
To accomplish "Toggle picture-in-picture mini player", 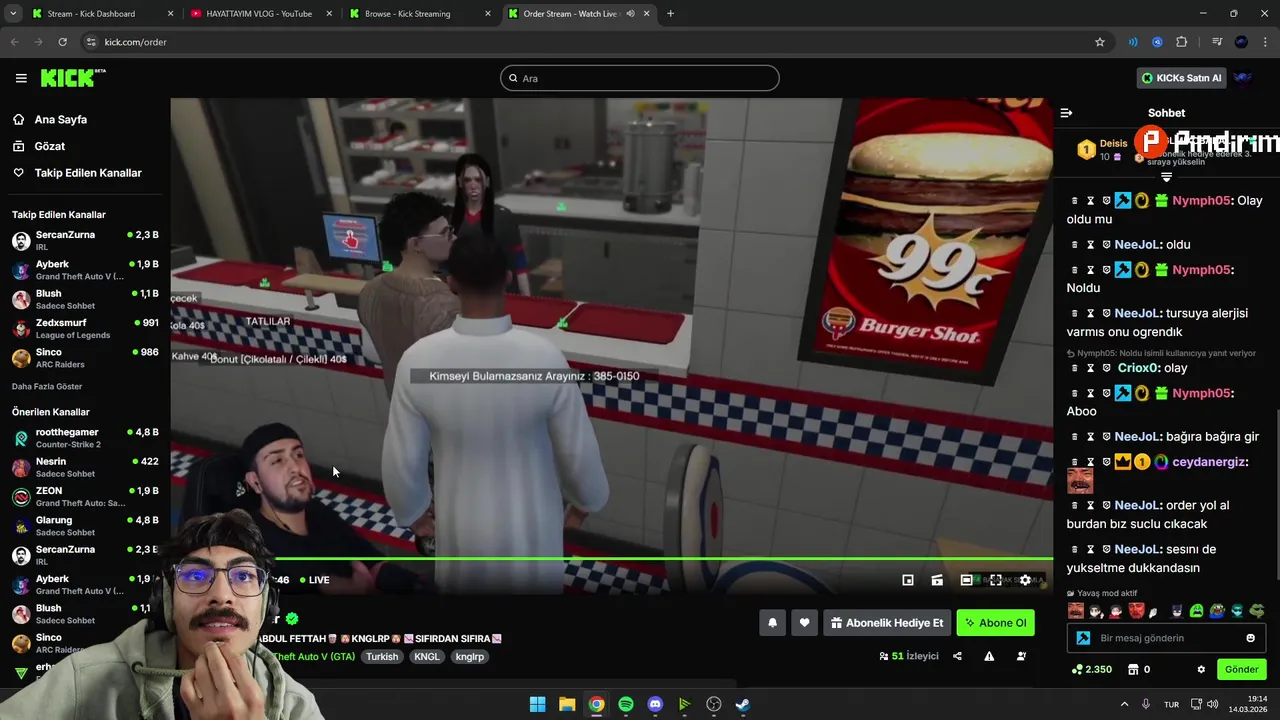I will pyautogui.click(x=908, y=580).
